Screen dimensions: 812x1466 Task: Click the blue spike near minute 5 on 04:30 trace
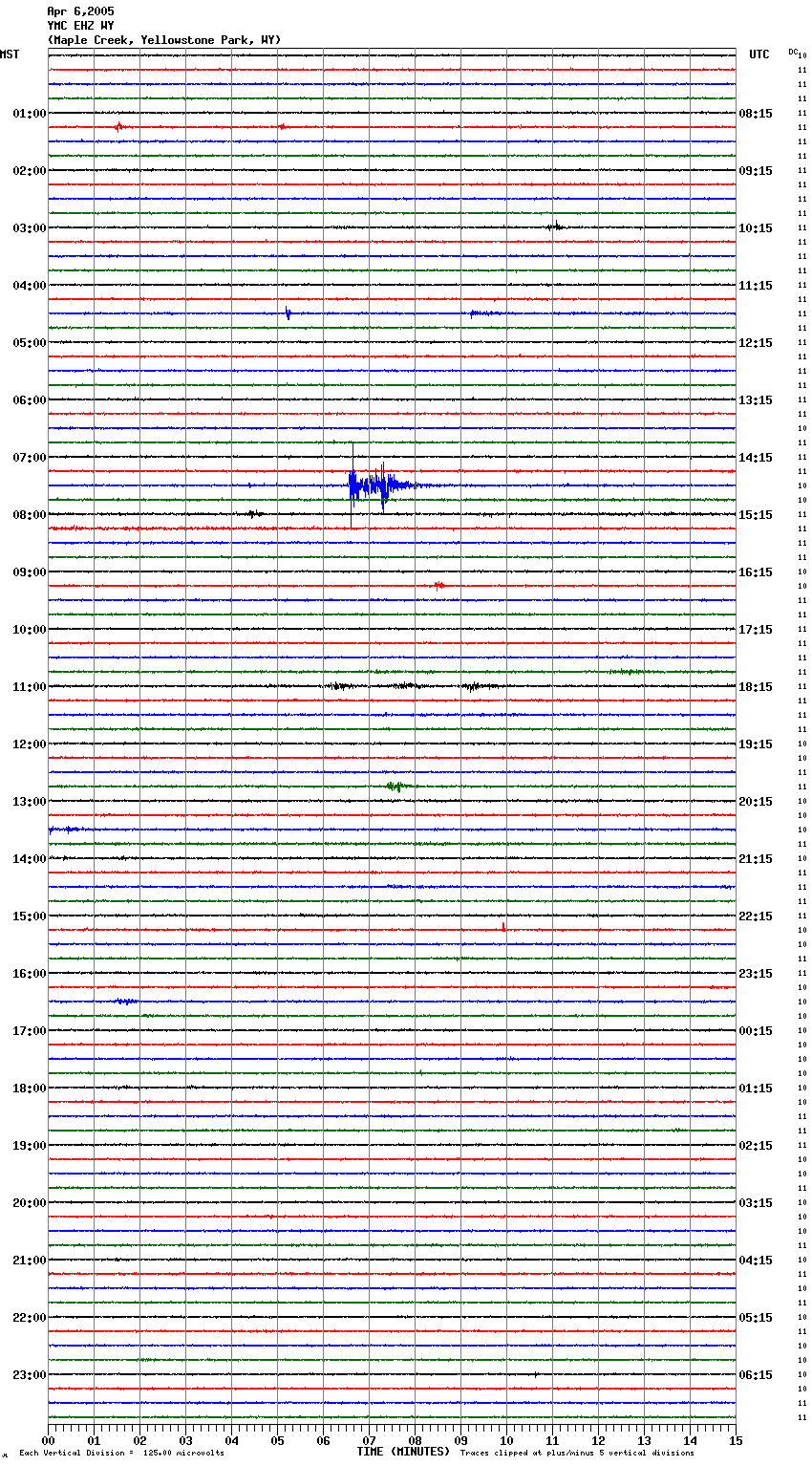coord(288,313)
